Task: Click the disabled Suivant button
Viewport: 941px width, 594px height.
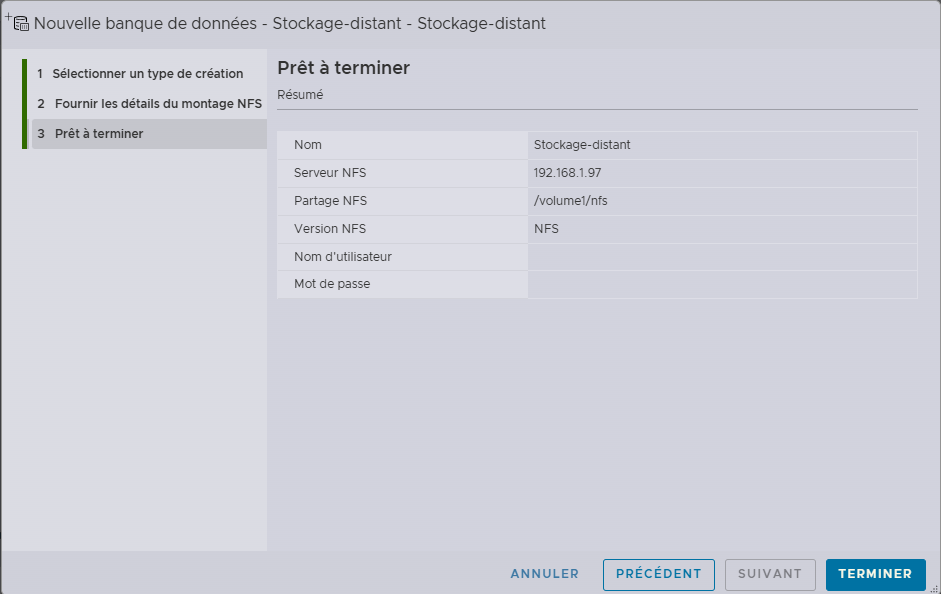Action: pos(770,574)
